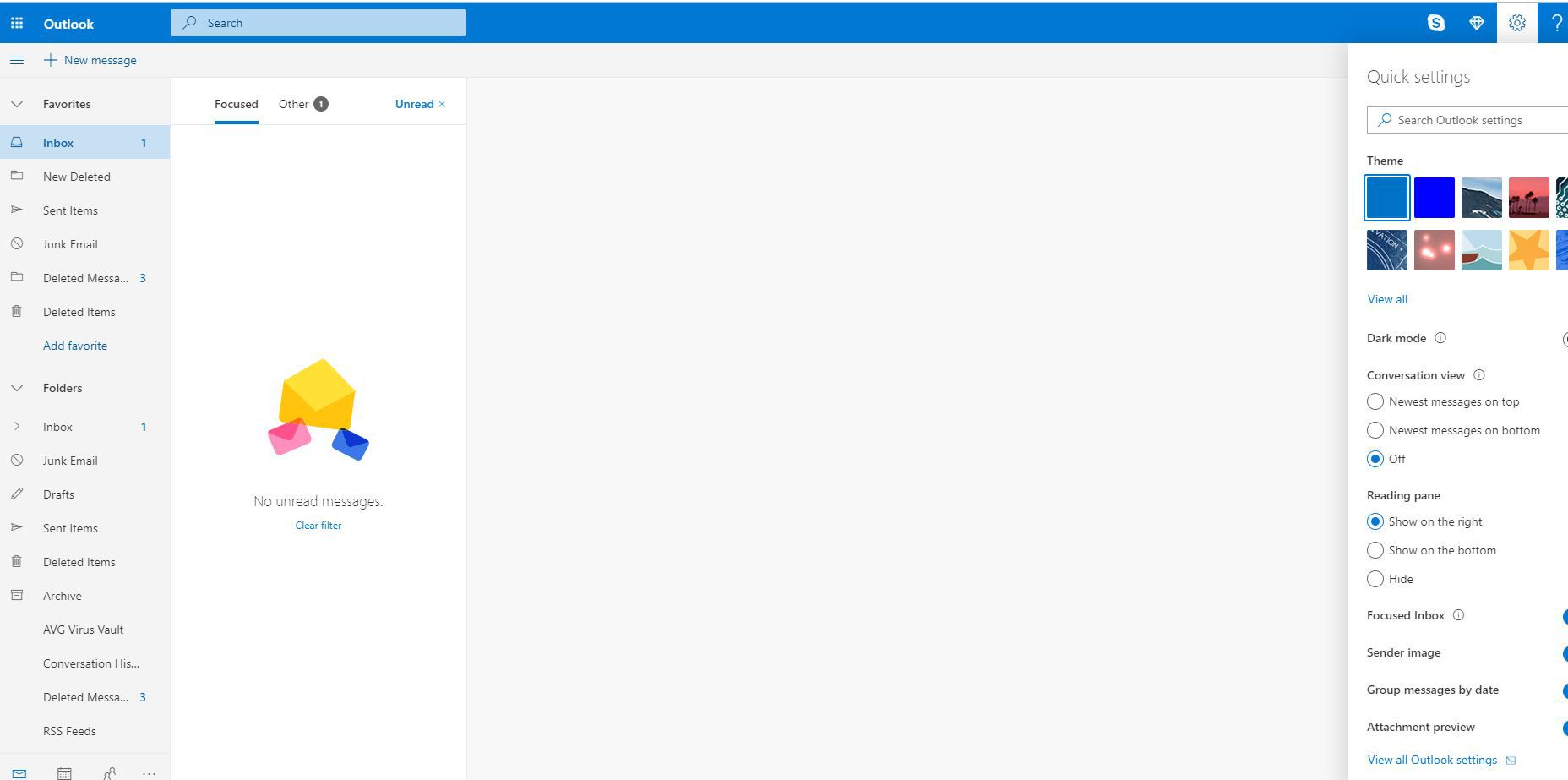Click the search magnifier icon in header
This screenshot has width=1568, height=780.
(190, 23)
